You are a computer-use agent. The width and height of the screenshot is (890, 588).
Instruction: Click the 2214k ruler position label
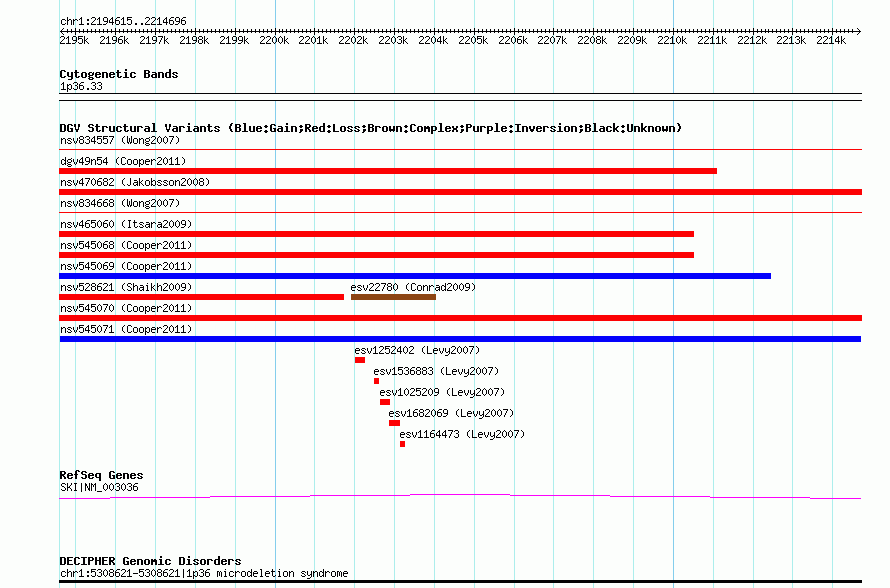(x=832, y=40)
